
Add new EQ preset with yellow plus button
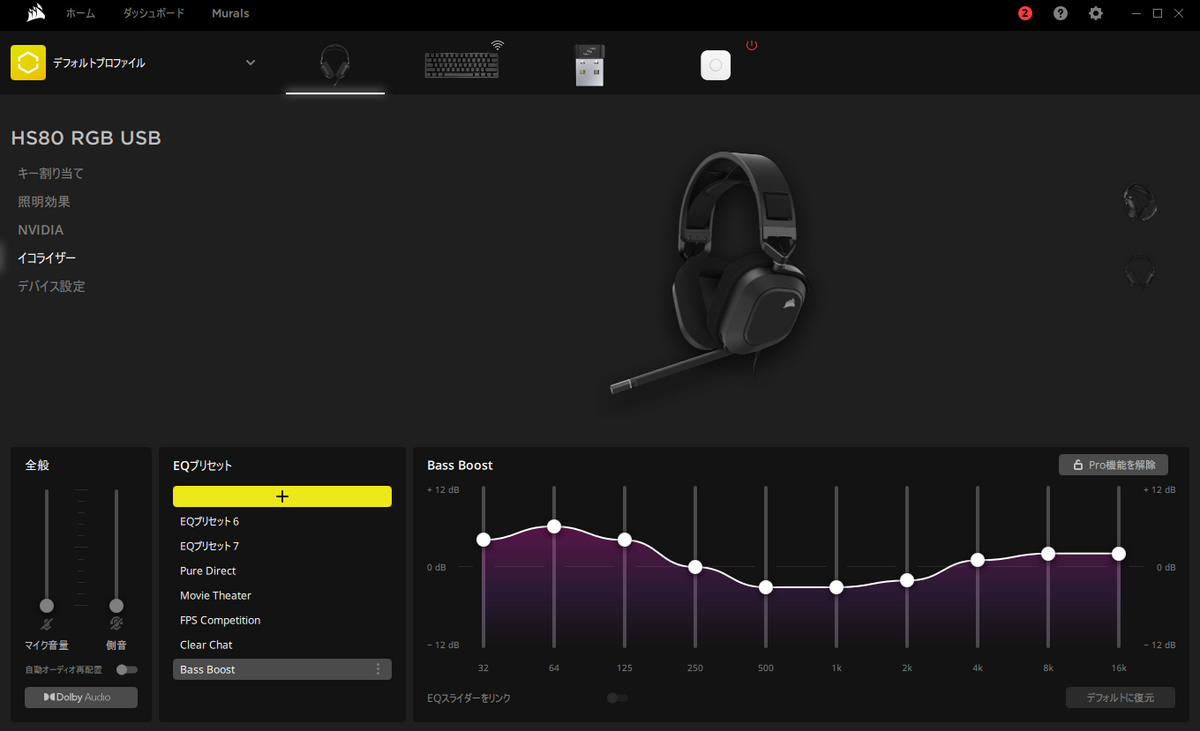click(282, 496)
